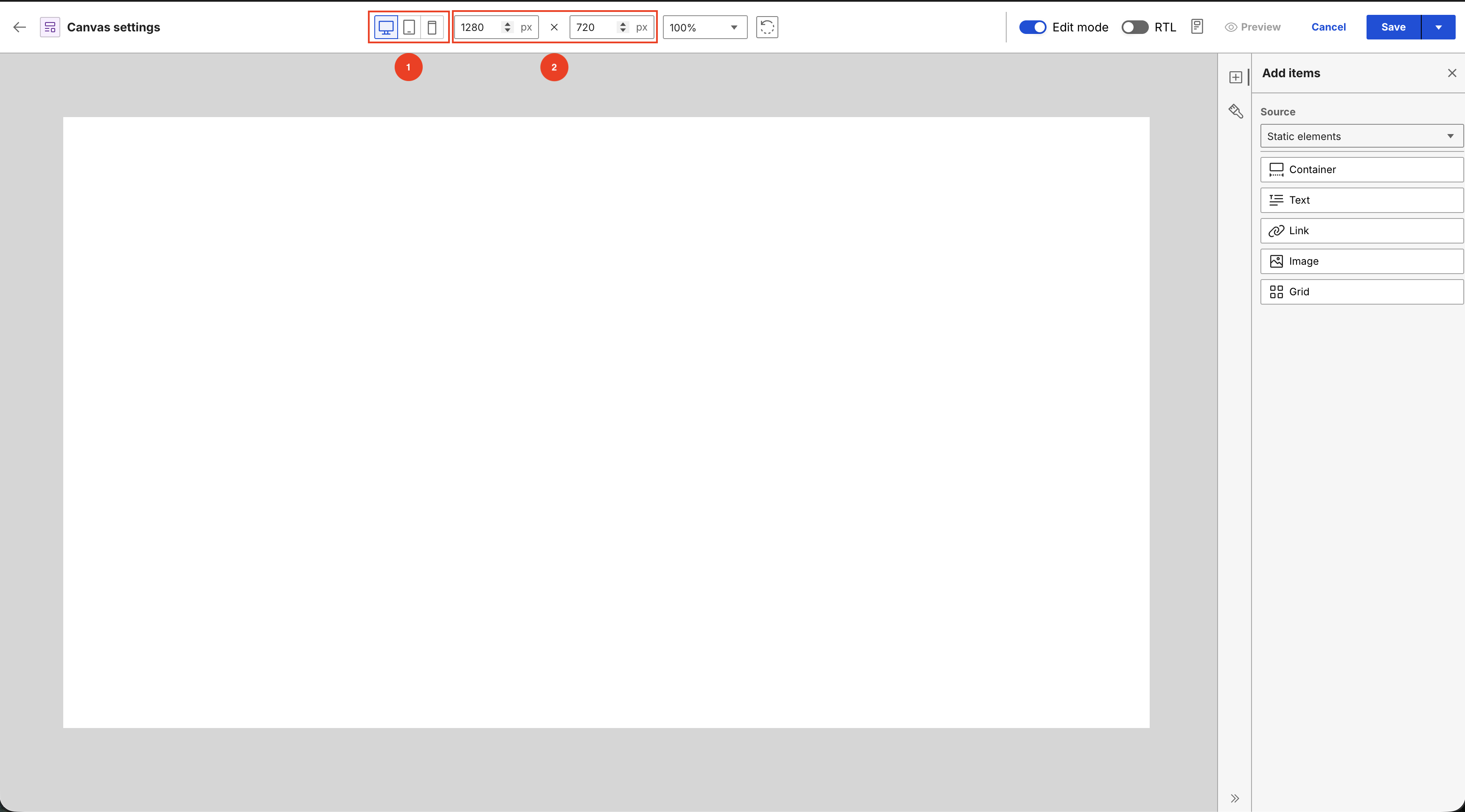Viewport: 1465px width, 812px height.
Task: Toggle Edit mode switch
Action: coord(1032,27)
